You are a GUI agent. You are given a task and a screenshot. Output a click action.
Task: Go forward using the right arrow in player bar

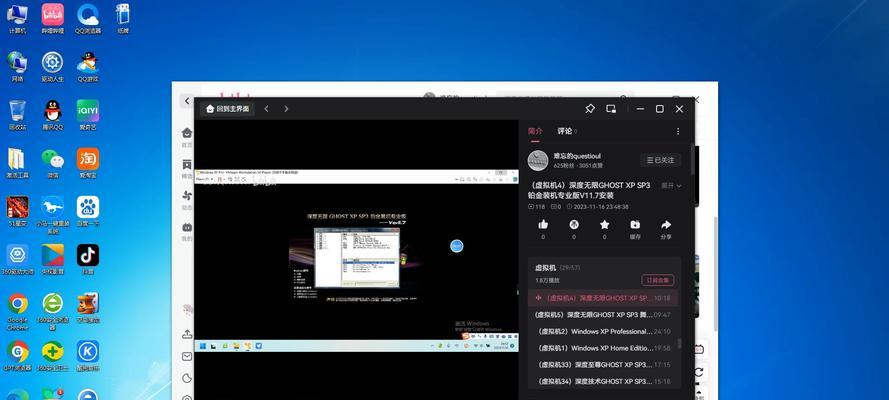click(286, 109)
